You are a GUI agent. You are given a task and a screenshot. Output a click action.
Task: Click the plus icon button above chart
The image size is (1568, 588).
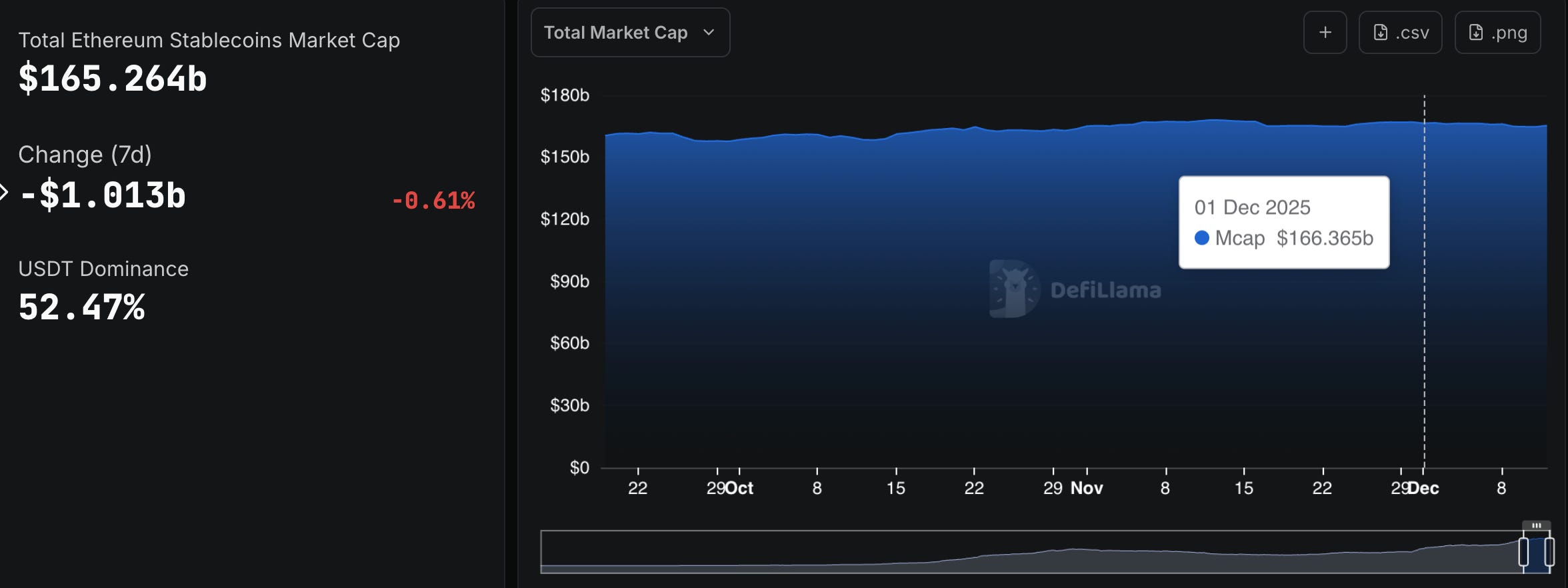[1325, 32]
